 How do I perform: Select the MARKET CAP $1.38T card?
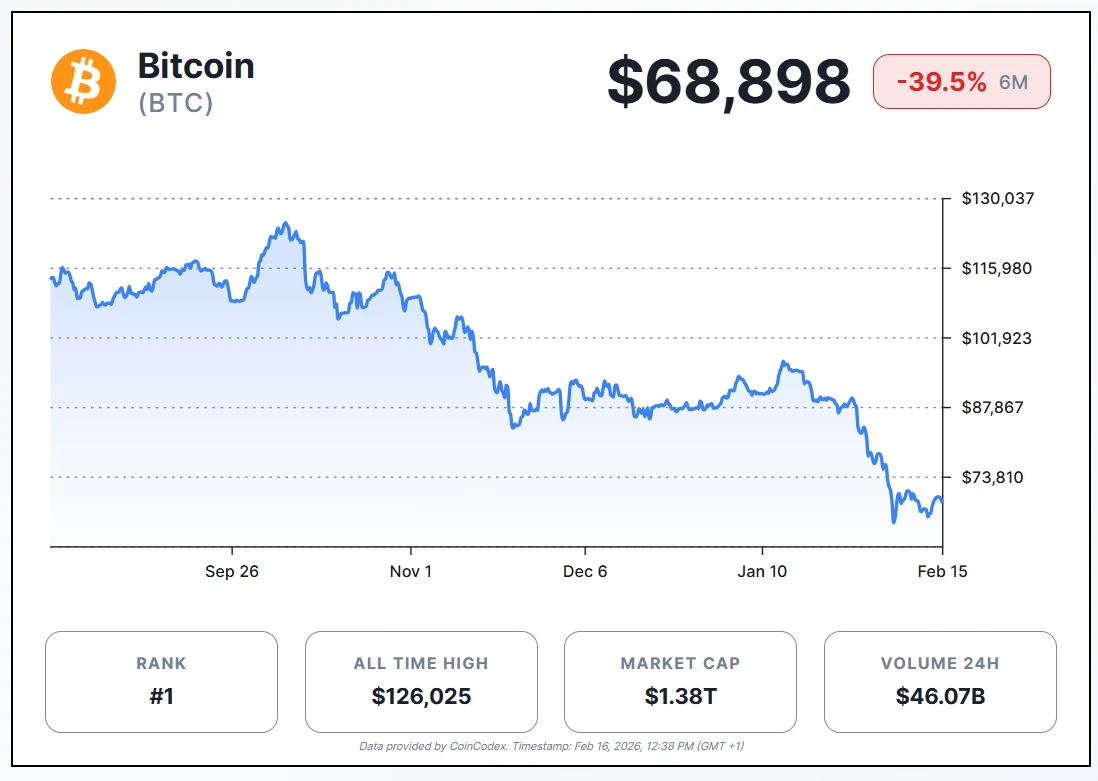coord(680,681)
